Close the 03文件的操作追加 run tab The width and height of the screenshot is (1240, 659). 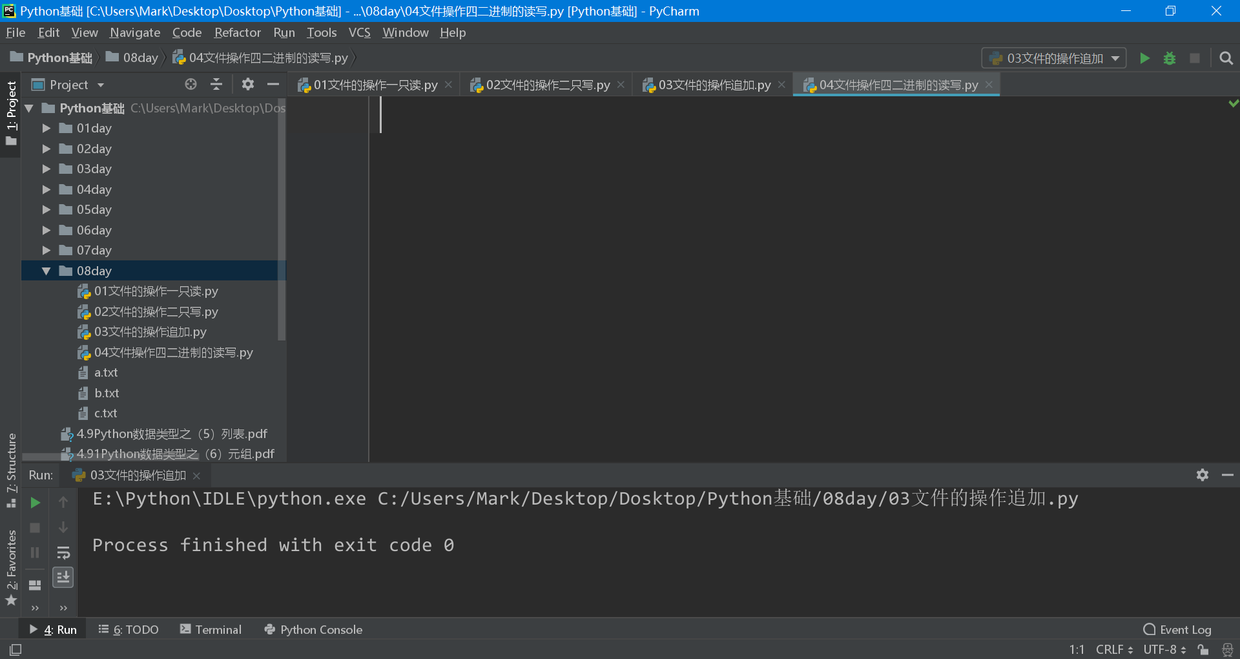coord(197,475)
